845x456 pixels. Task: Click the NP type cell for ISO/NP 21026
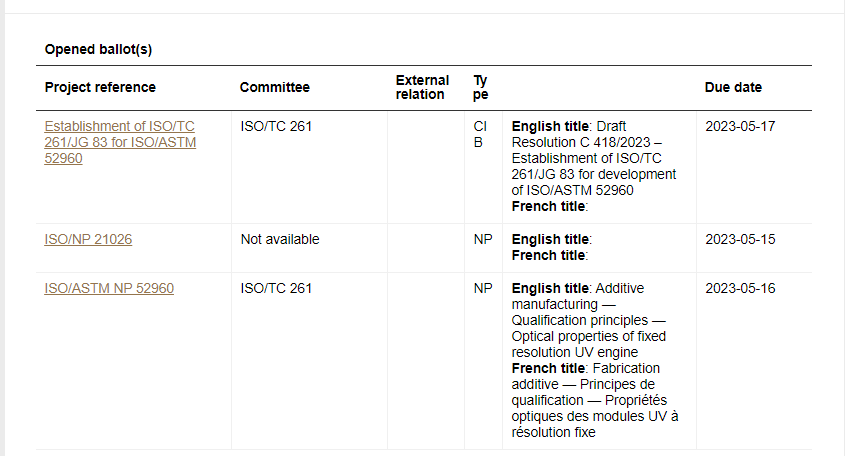pyautogui.click(x=483, y=239)
